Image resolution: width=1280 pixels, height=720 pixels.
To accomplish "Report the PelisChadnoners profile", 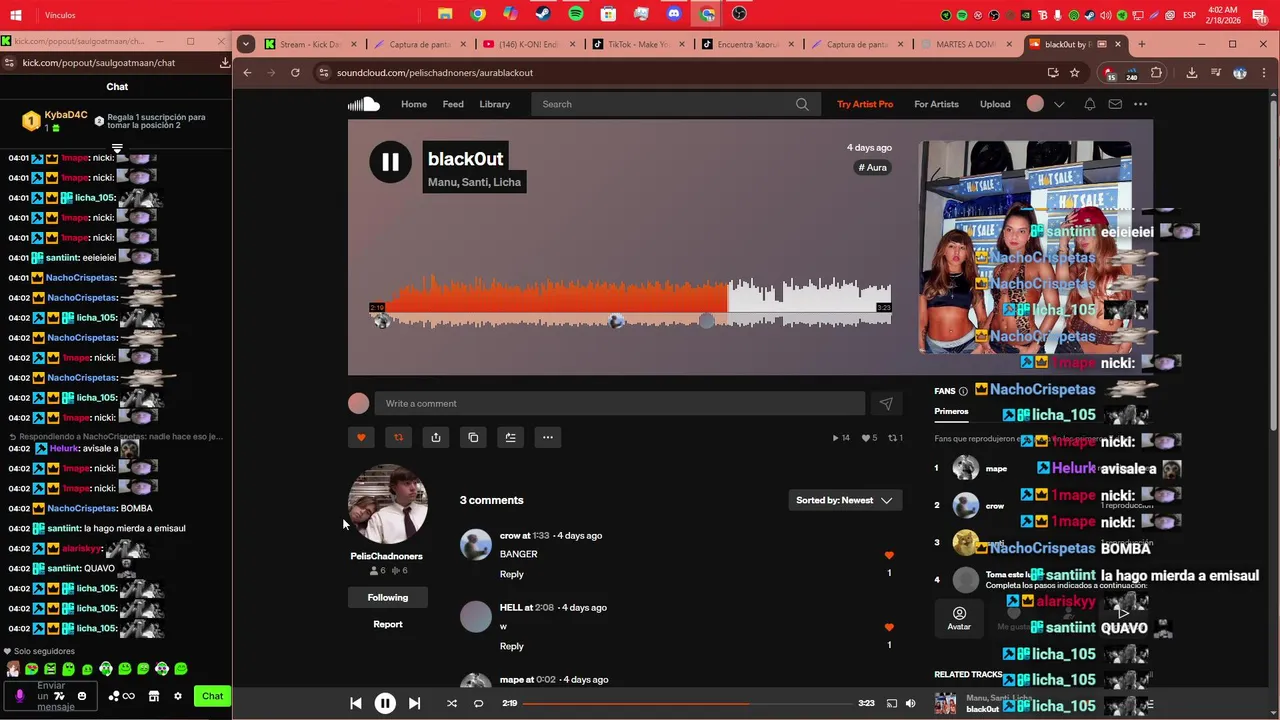I will click(x=387, y=624).
